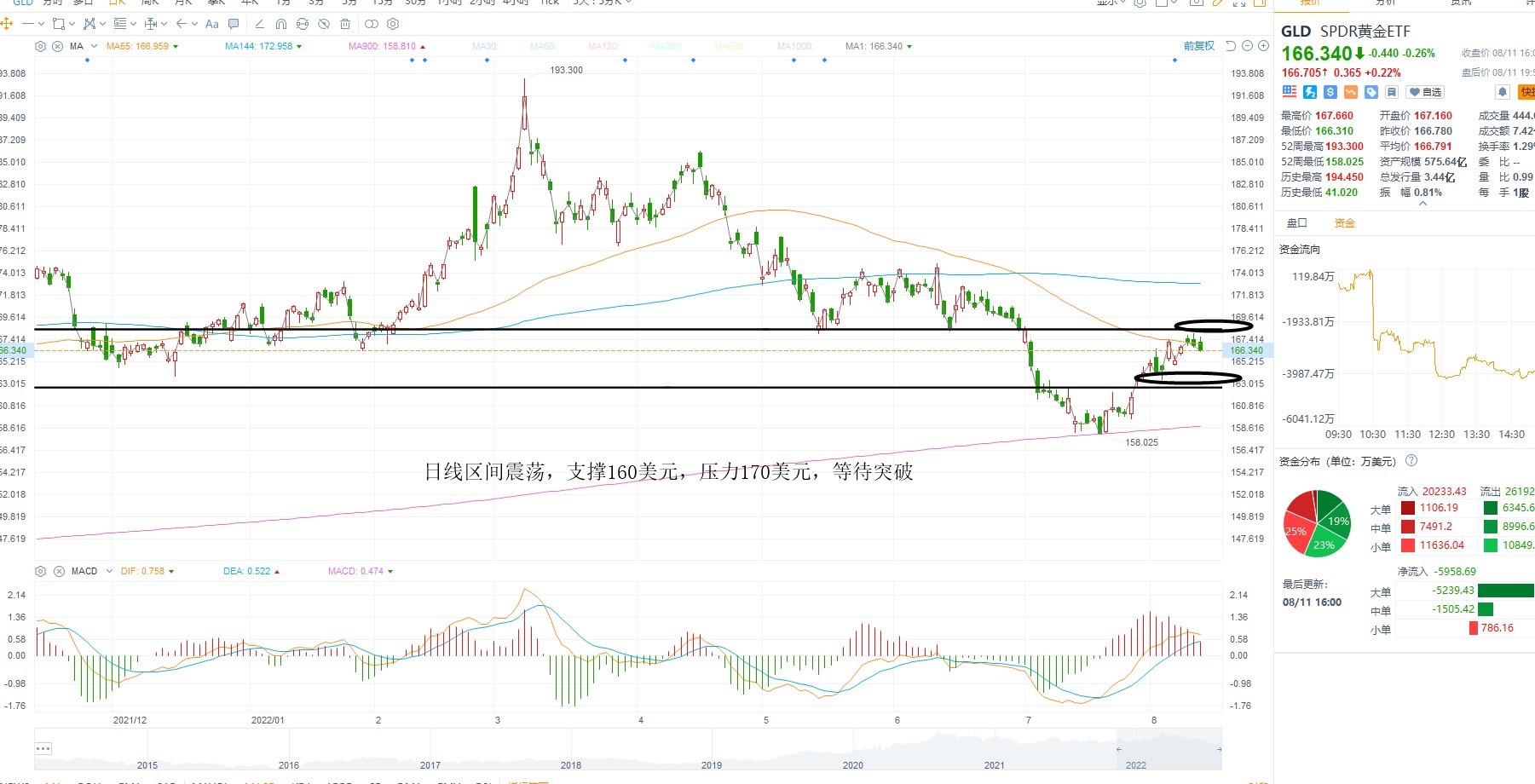Viewport: 1535px width, 784px height.
Task: Click the undo reset chart view icon
Action: coord(1231,46)
